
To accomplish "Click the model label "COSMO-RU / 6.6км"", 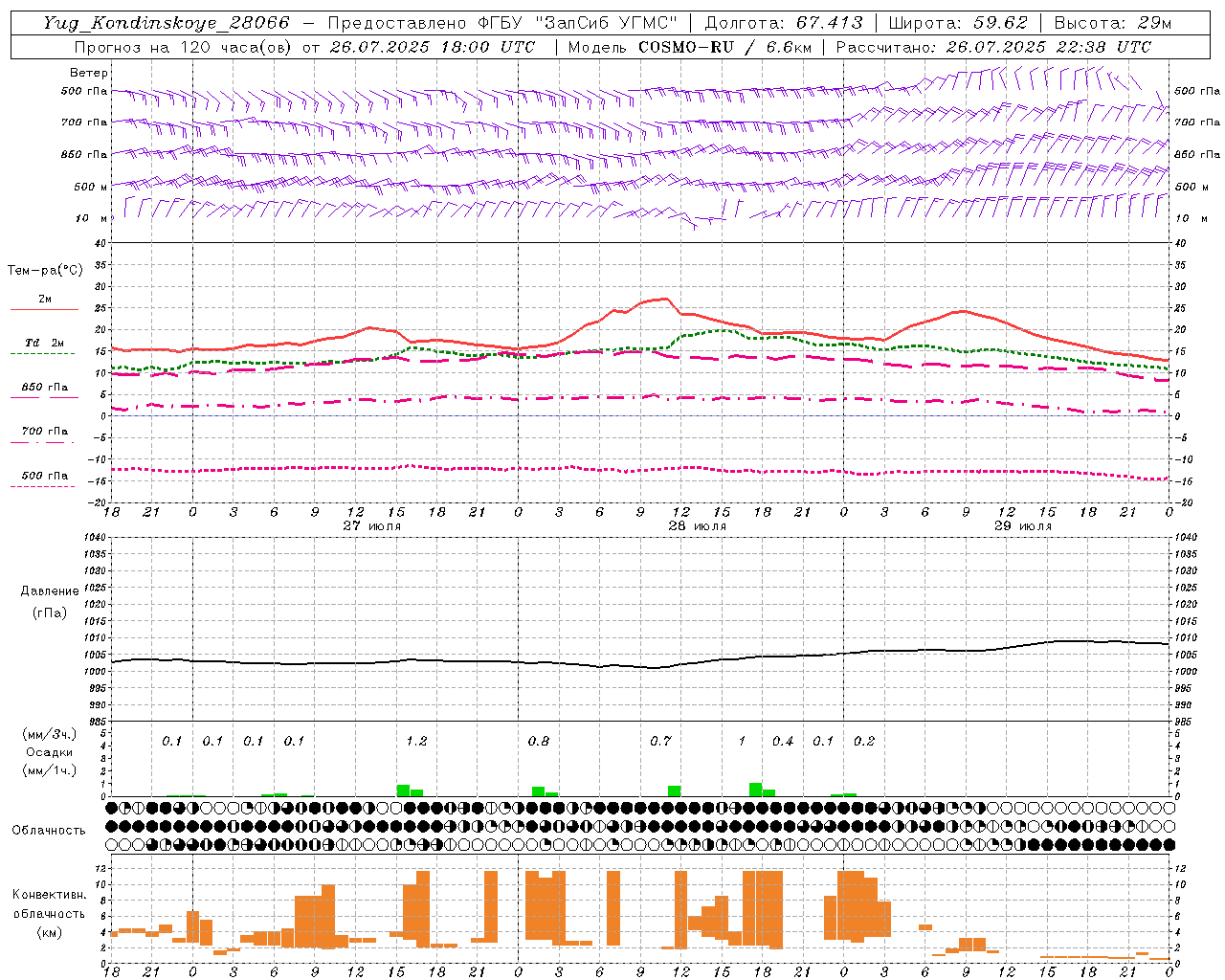I will (724, 47).
